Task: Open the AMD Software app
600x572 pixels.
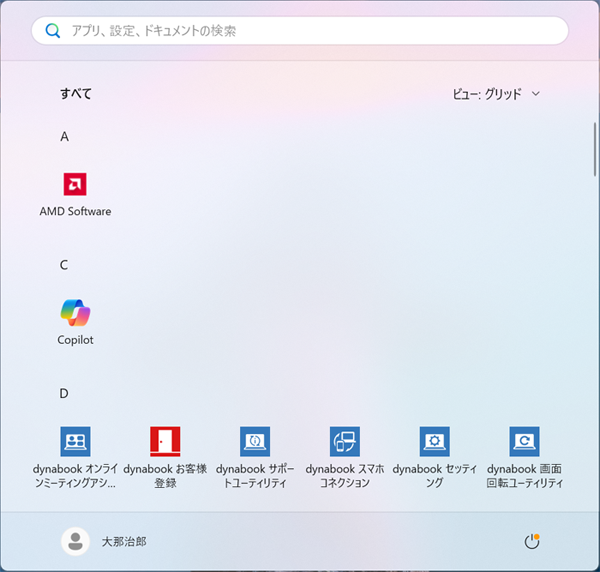Action: [x=75, y=195]
